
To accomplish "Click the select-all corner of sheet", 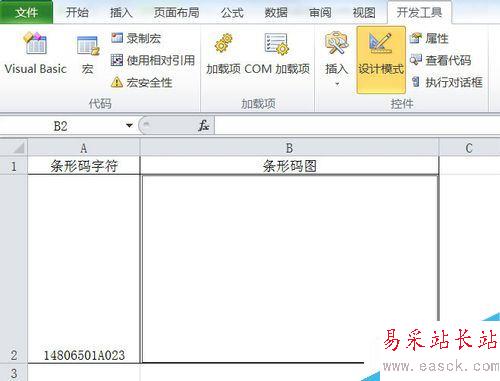I will tap(14, 147).
